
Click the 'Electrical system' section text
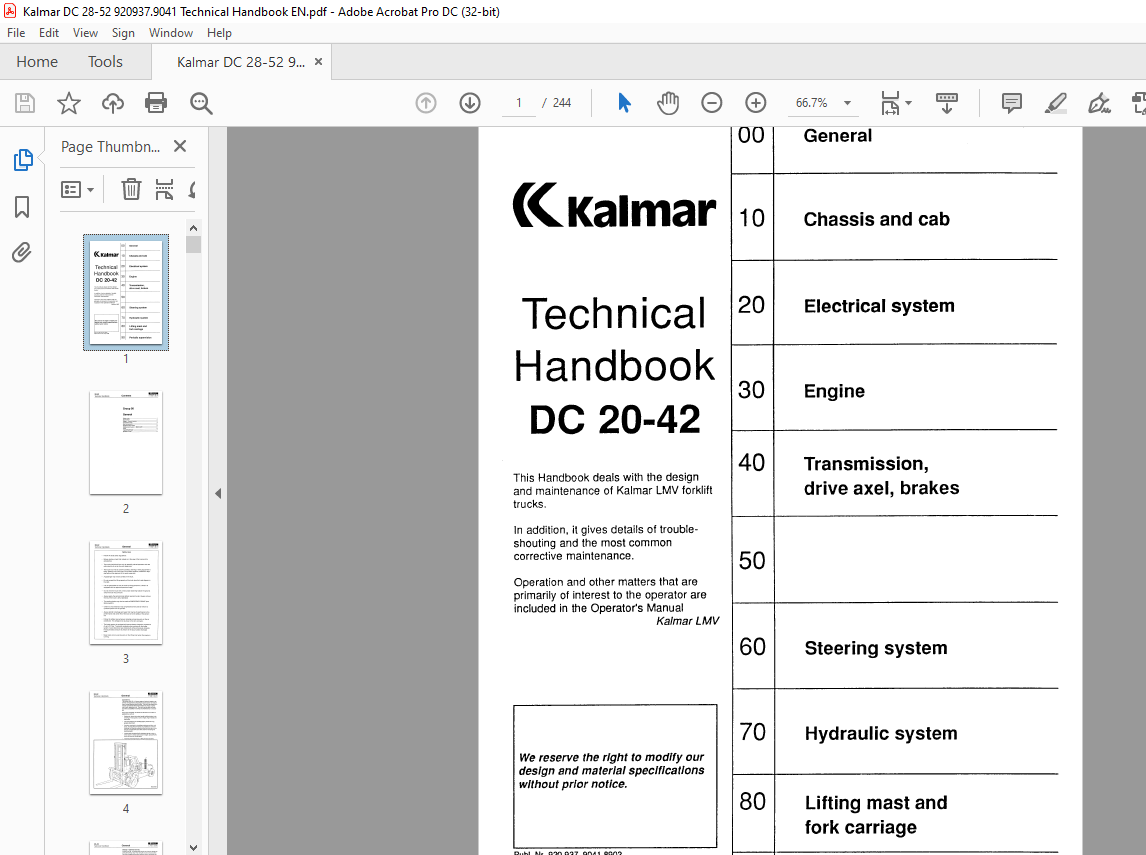[x=879, y=305]
